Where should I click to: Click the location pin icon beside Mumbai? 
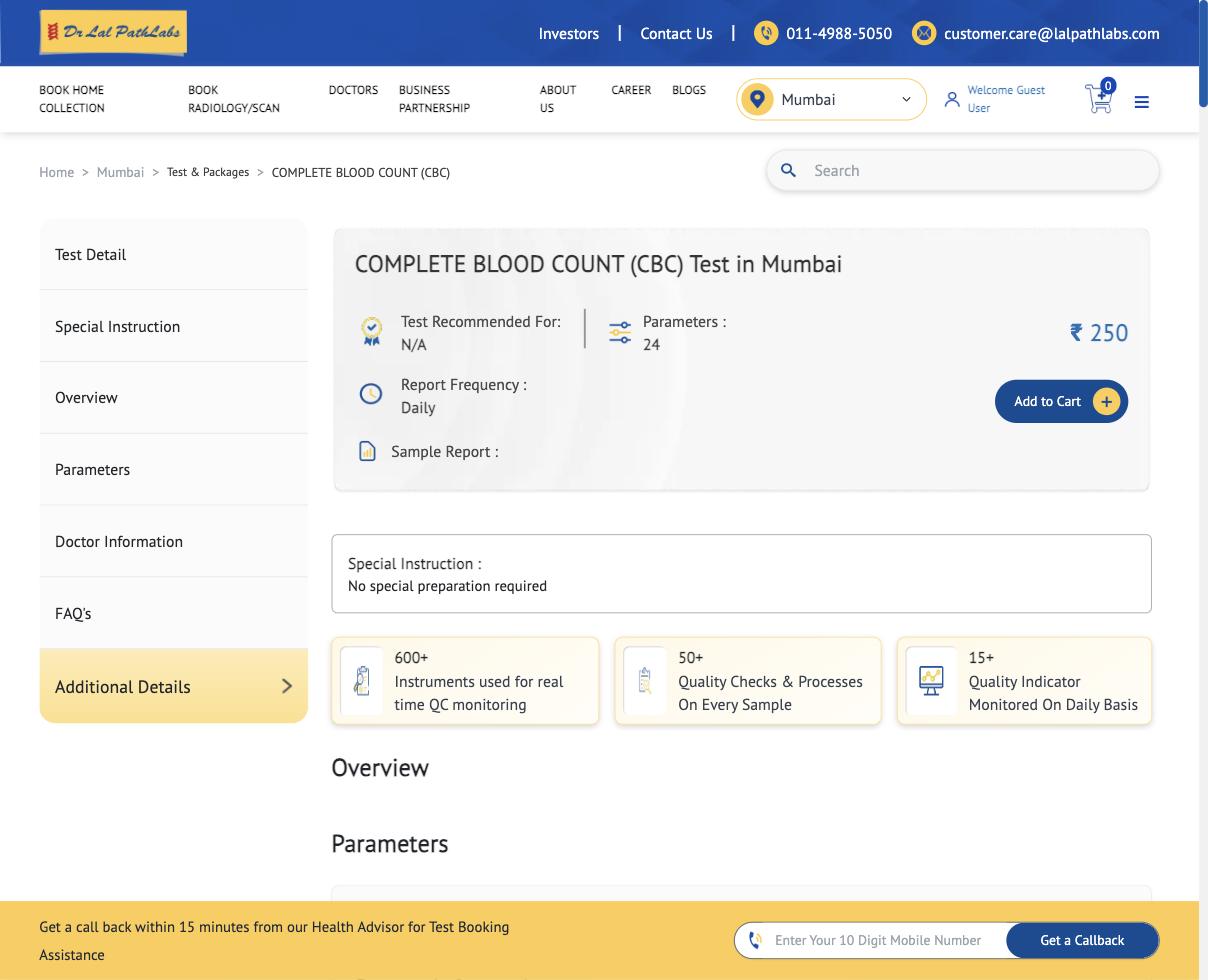click(757, 99)
